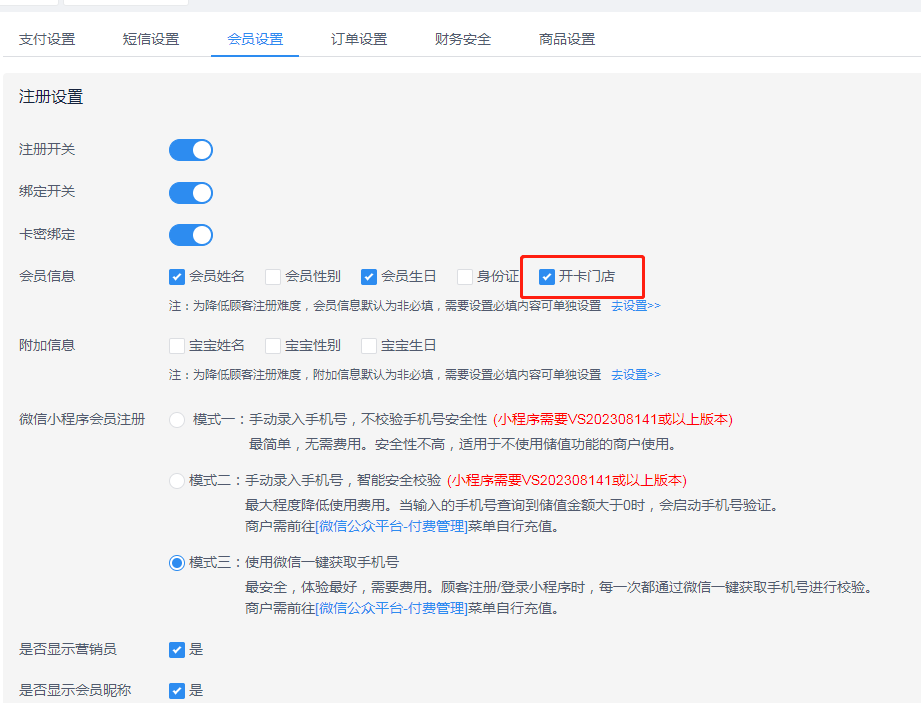Open 微信公众平台-付费管理 link under 模式三

point(391,608)
